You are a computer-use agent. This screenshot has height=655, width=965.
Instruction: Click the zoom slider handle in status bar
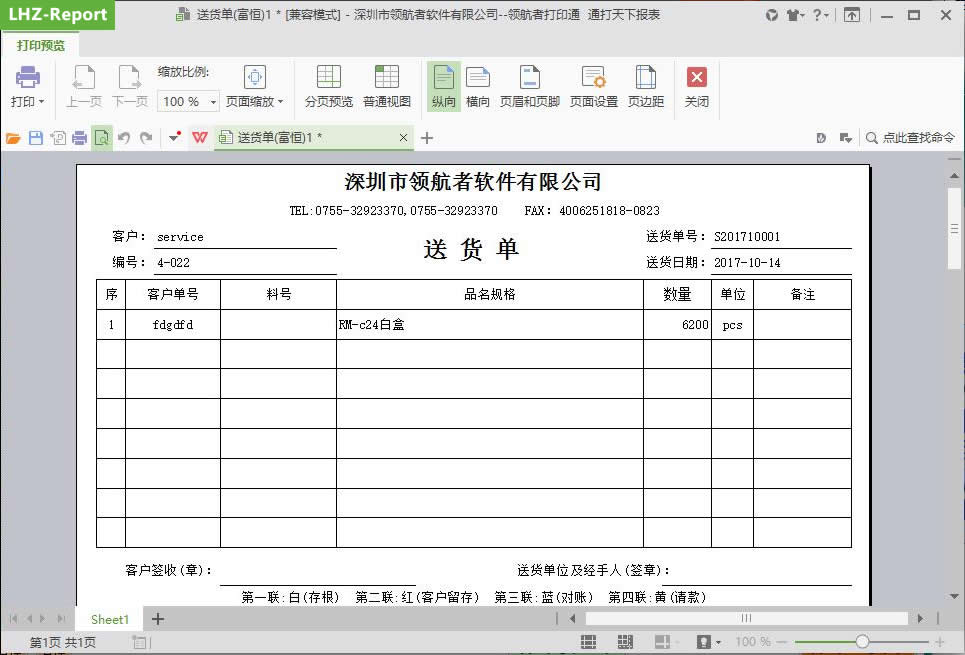click(x=862, y=642)
